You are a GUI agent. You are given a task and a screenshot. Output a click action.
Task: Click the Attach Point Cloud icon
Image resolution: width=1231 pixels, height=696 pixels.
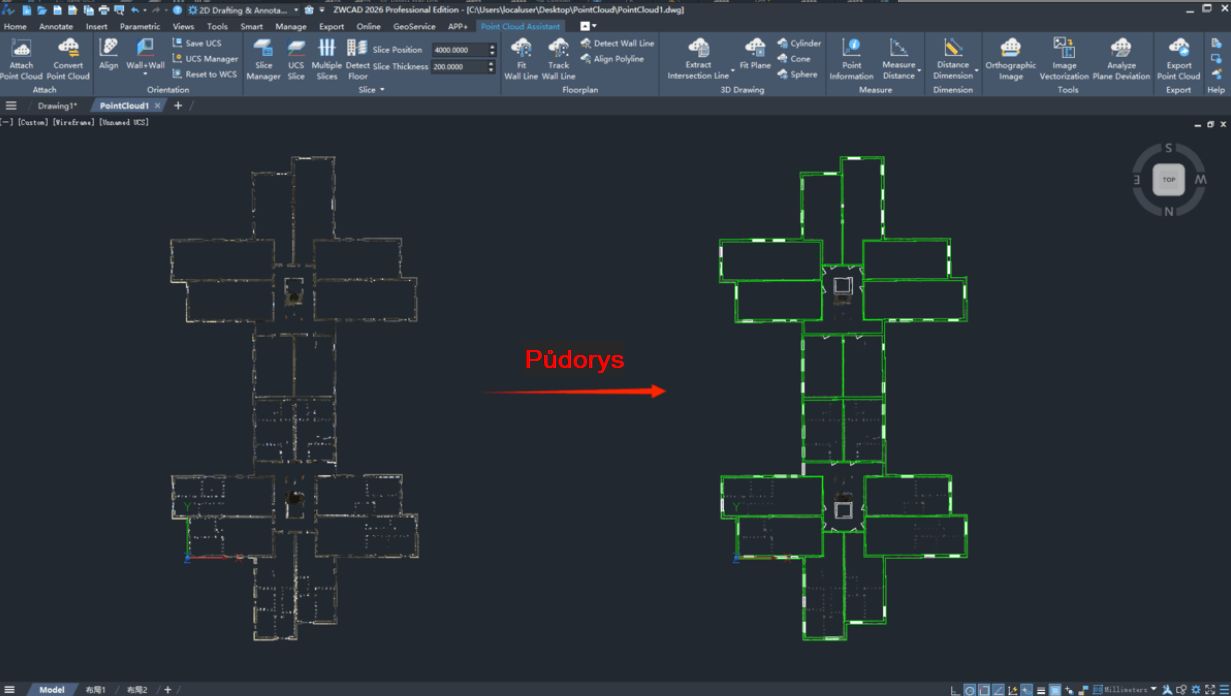21,49
